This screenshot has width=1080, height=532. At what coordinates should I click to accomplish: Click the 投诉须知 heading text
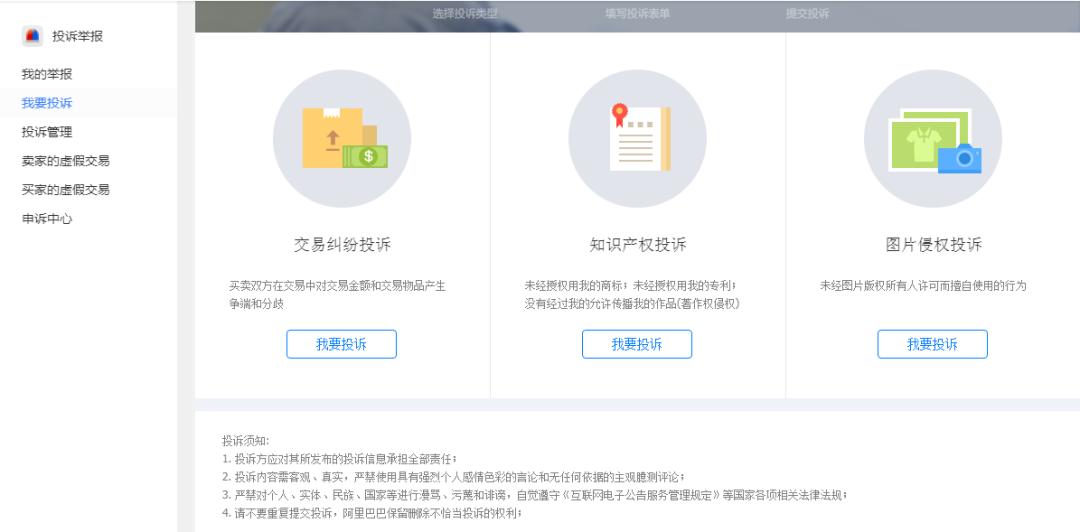point(246,440)
